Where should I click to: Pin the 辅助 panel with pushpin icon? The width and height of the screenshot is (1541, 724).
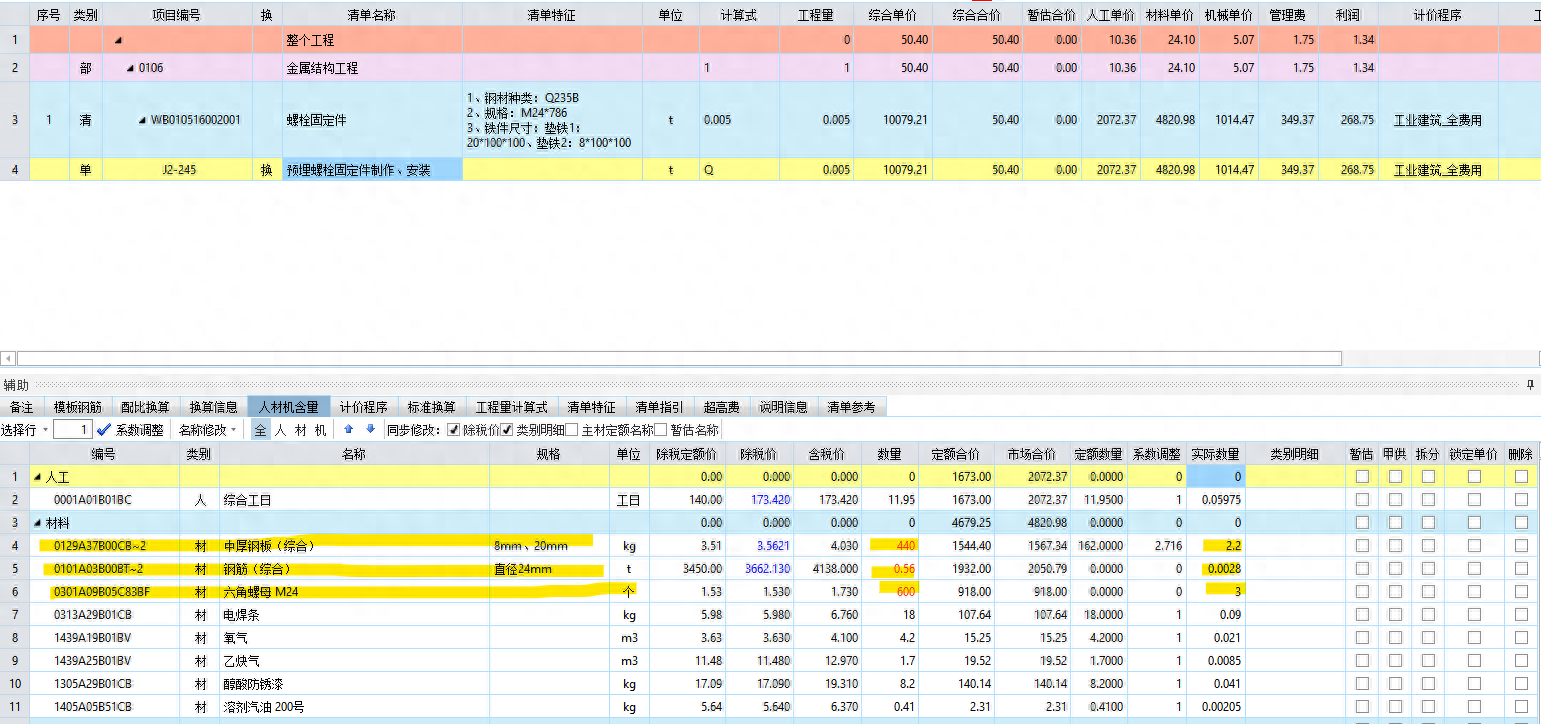point(1529,385)
